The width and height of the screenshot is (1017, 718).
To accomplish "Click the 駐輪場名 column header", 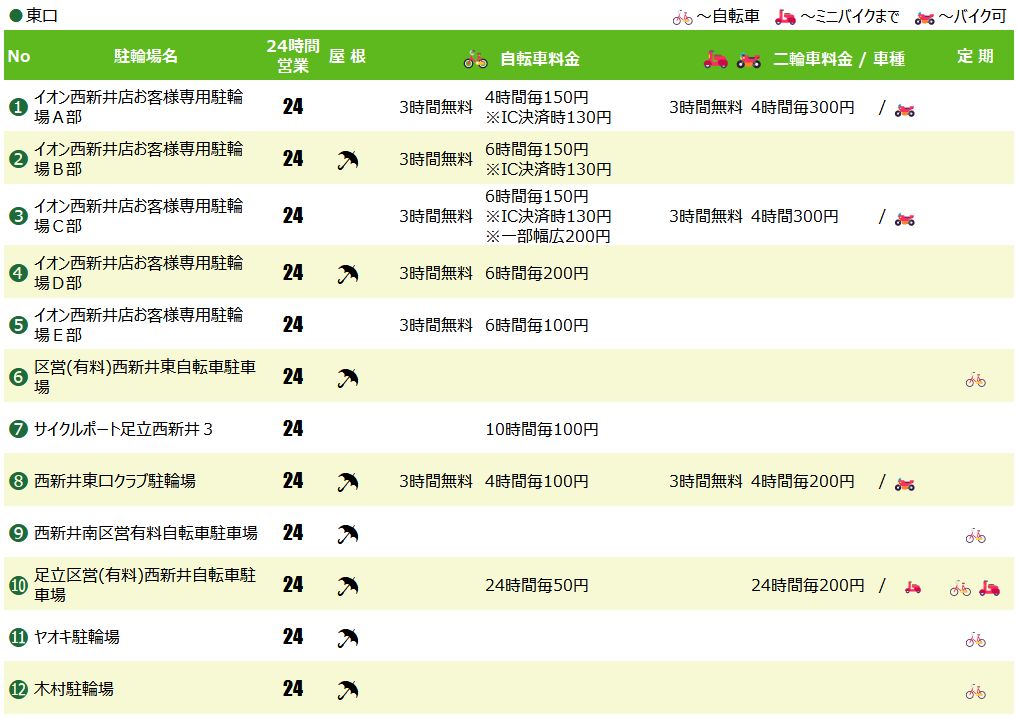I will [x=146, y=56].
